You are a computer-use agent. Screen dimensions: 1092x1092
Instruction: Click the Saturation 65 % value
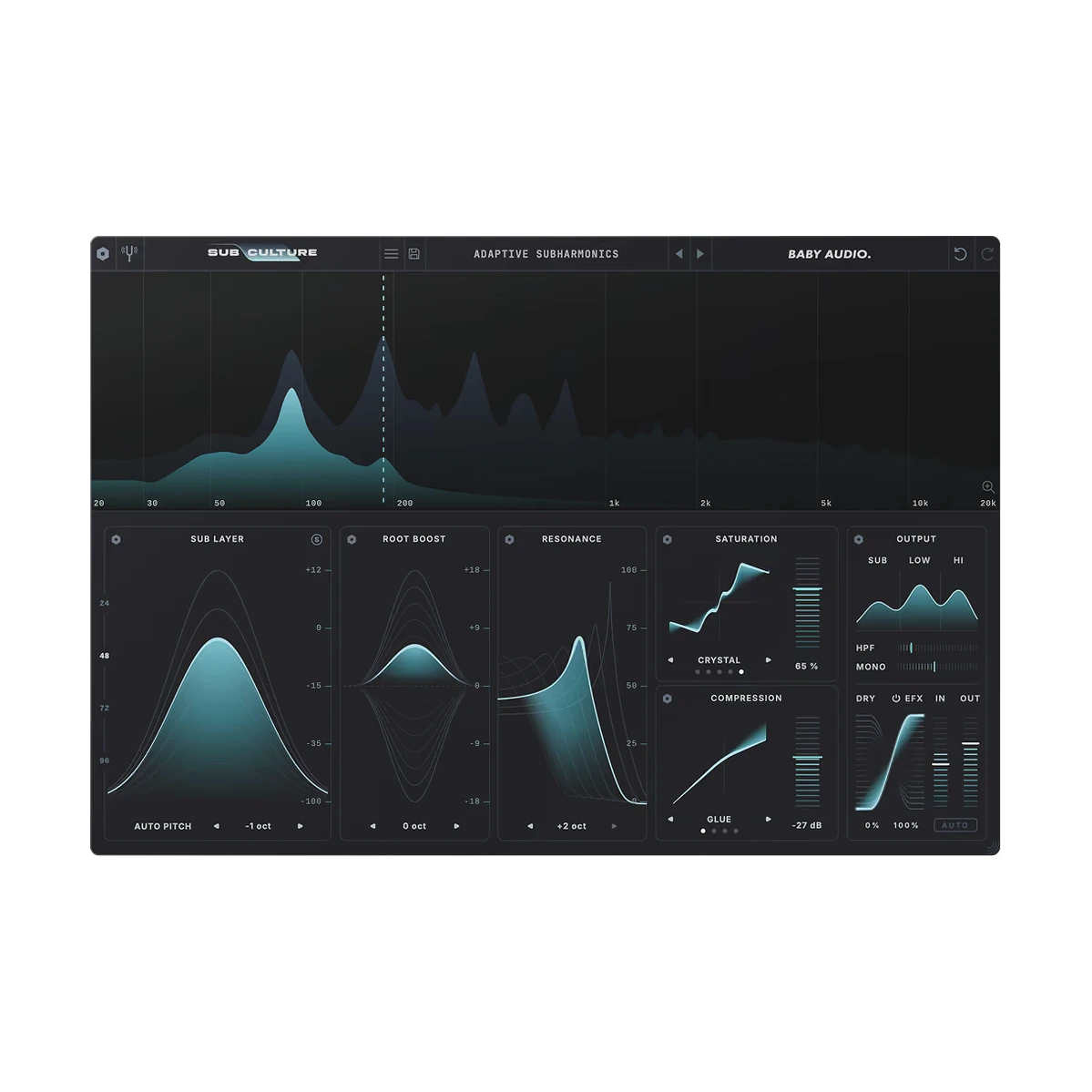pos(806,667)
